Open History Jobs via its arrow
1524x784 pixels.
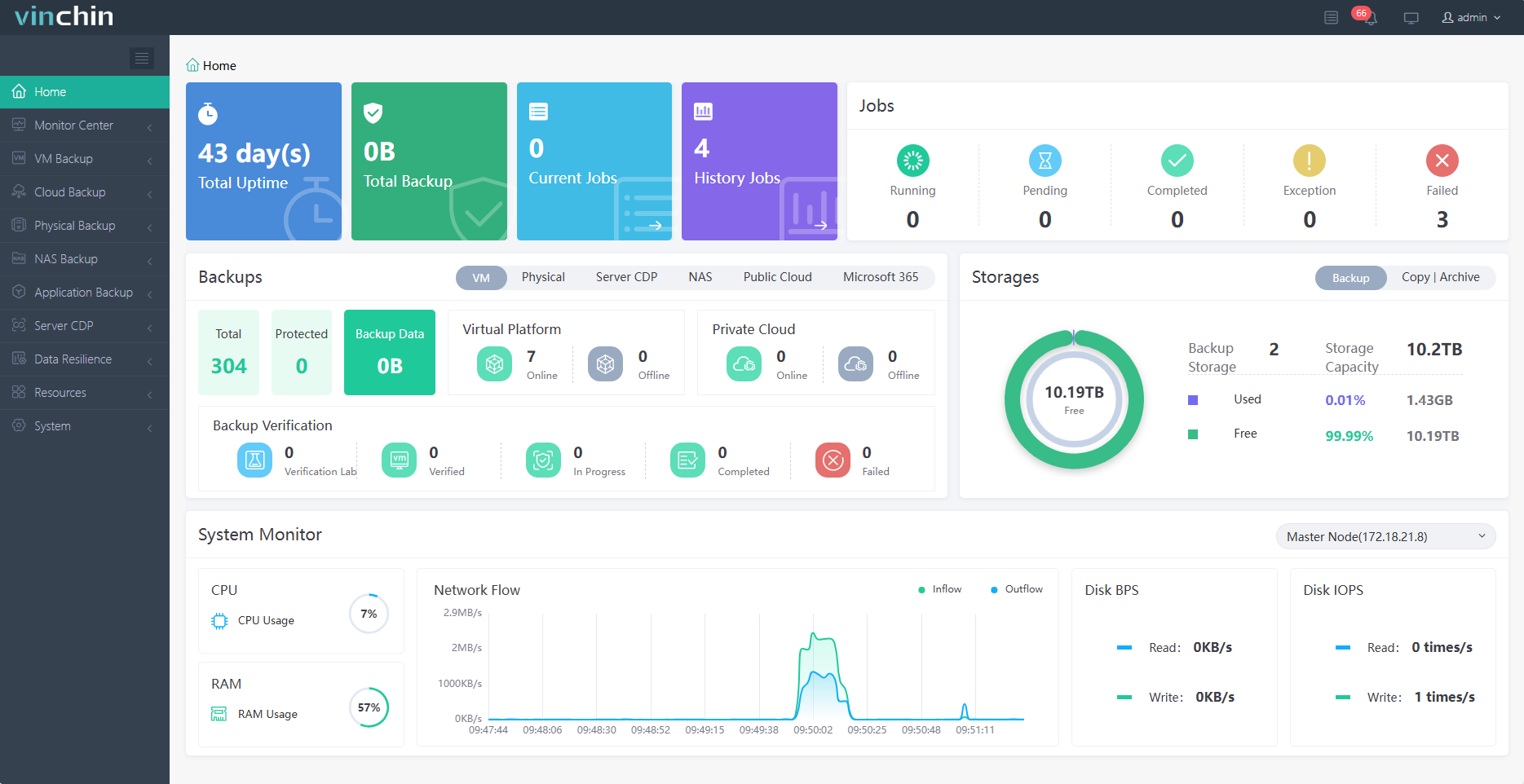(820, 226)
